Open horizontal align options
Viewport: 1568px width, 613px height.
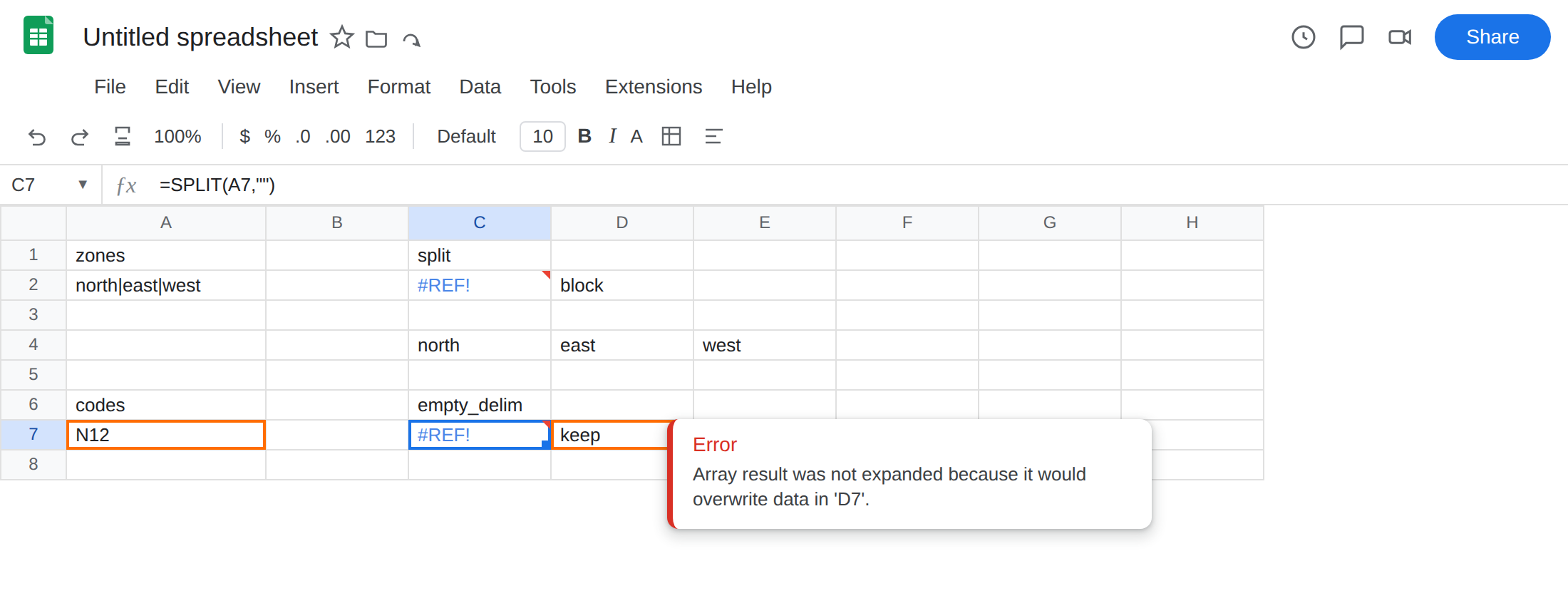(x=713, y=136)
